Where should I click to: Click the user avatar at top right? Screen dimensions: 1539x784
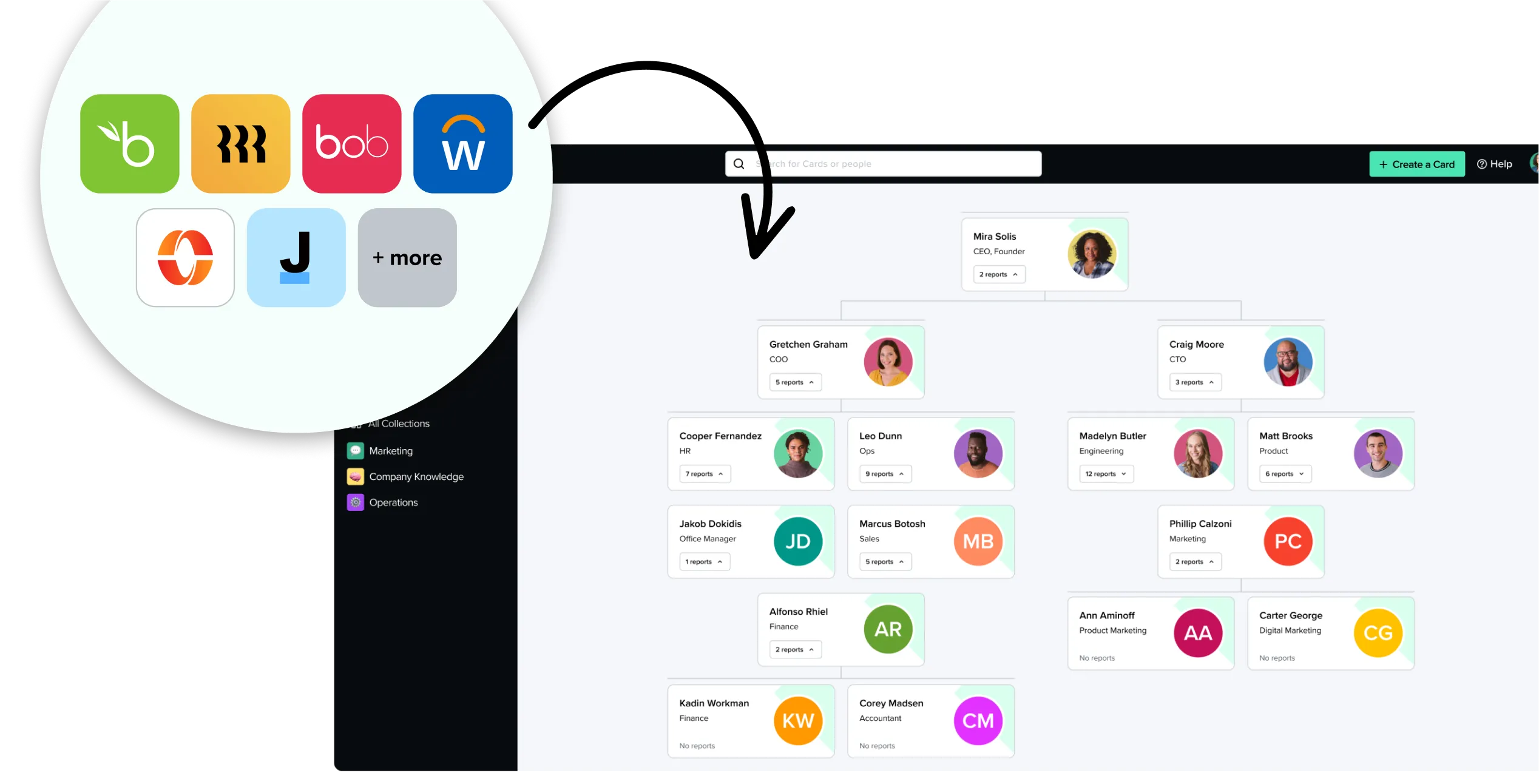pos(1535,163)
